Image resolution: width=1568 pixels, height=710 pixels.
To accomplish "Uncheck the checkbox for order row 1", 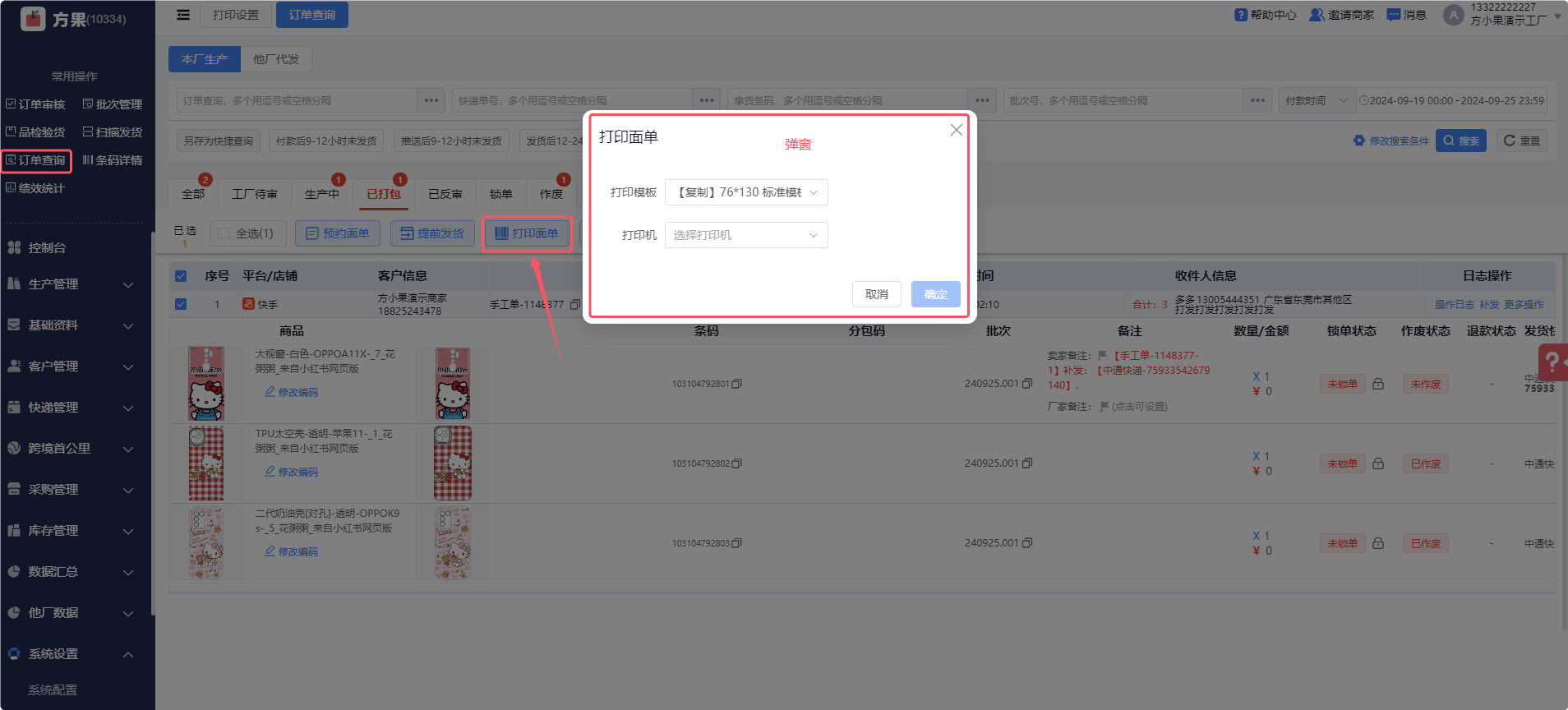I will pyautogui.click(x=181, y=304).
